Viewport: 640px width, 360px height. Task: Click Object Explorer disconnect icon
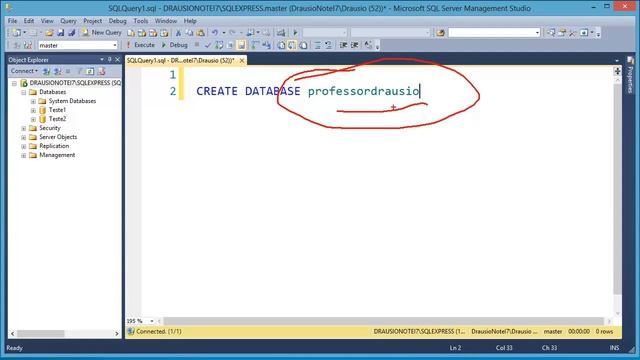coord(58,71)
